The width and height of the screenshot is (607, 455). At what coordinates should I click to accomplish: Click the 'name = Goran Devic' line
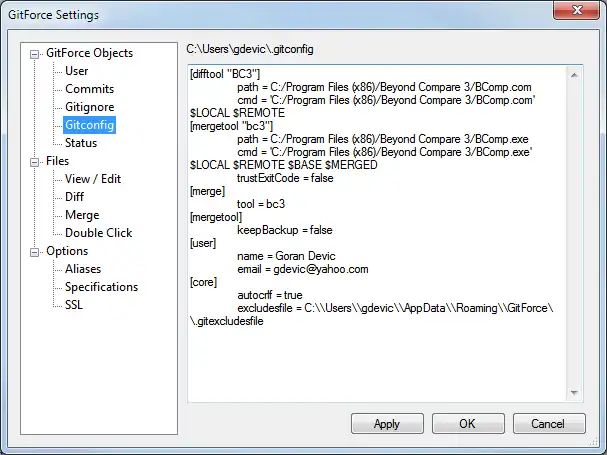286,256
